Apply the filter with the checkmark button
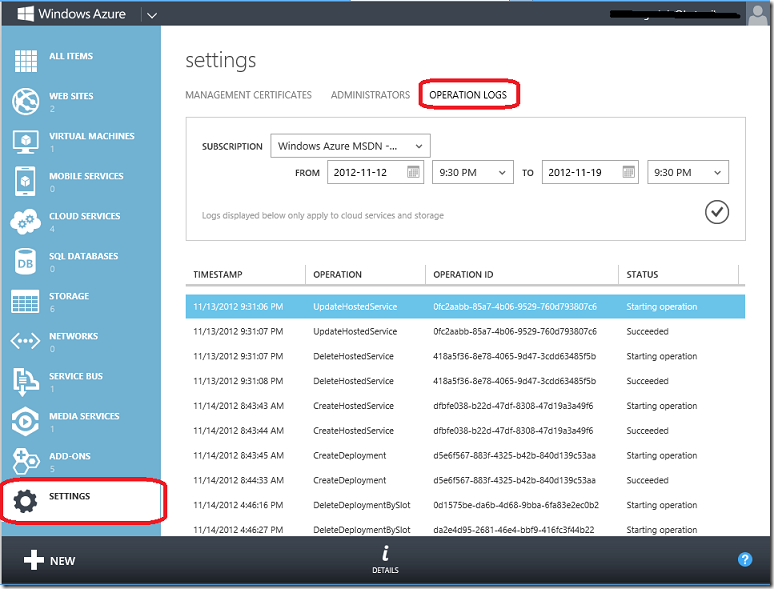The image size is (774, 589). coord(717,212)
